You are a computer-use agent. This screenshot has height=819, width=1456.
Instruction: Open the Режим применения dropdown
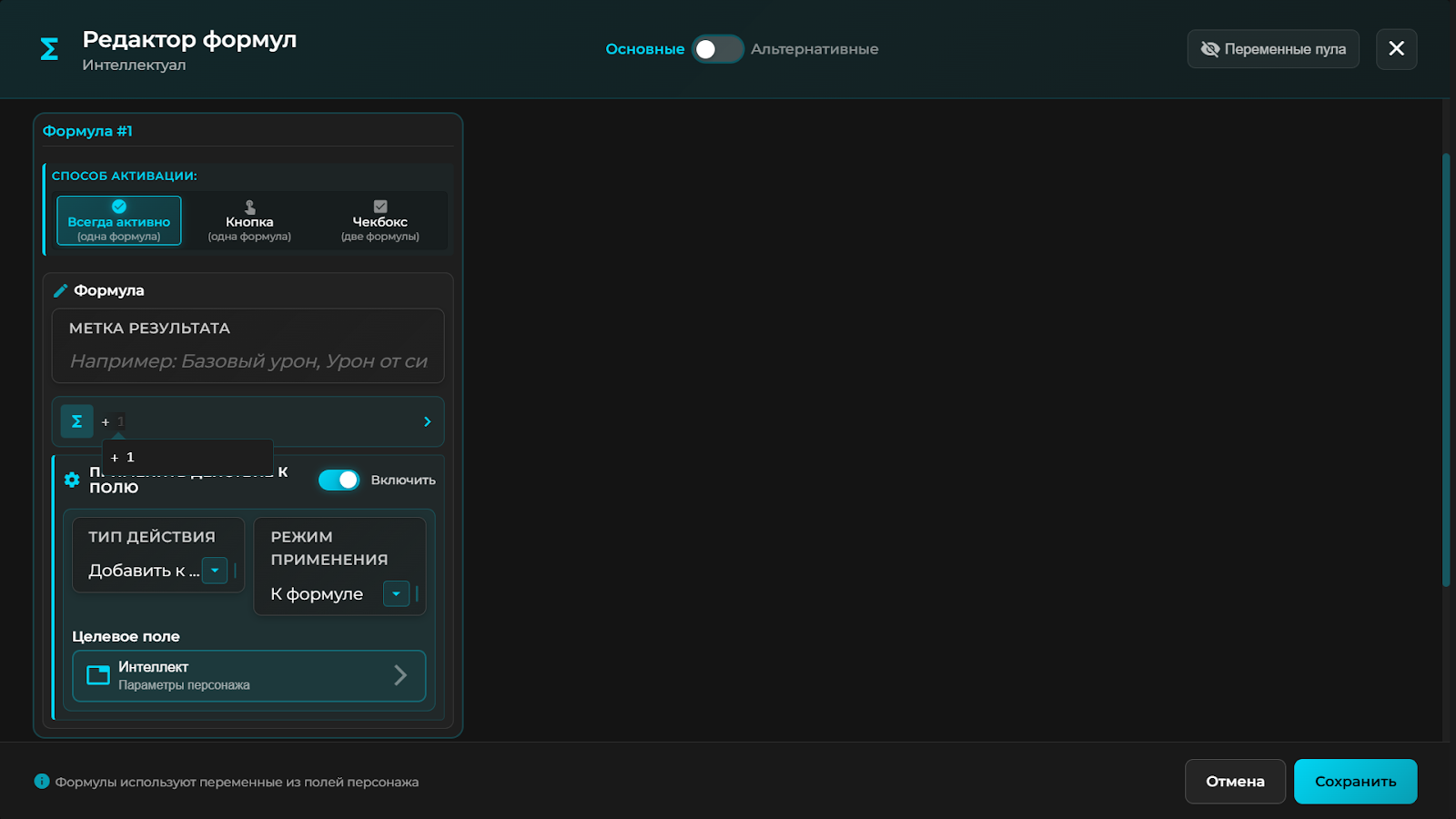pyautogui.click(x=396, y=594)
